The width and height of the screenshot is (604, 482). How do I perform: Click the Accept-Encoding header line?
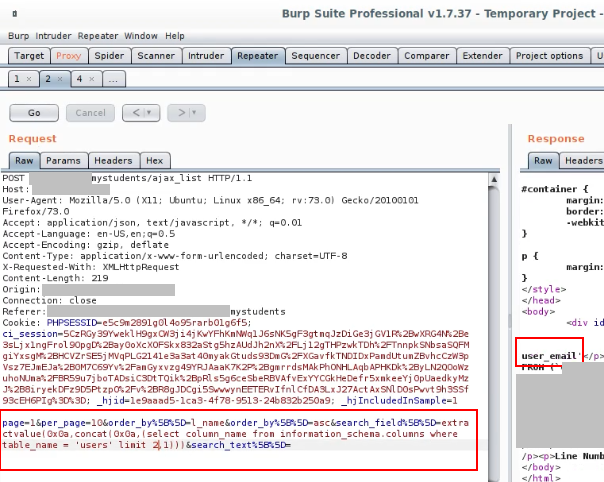(86, 245)
